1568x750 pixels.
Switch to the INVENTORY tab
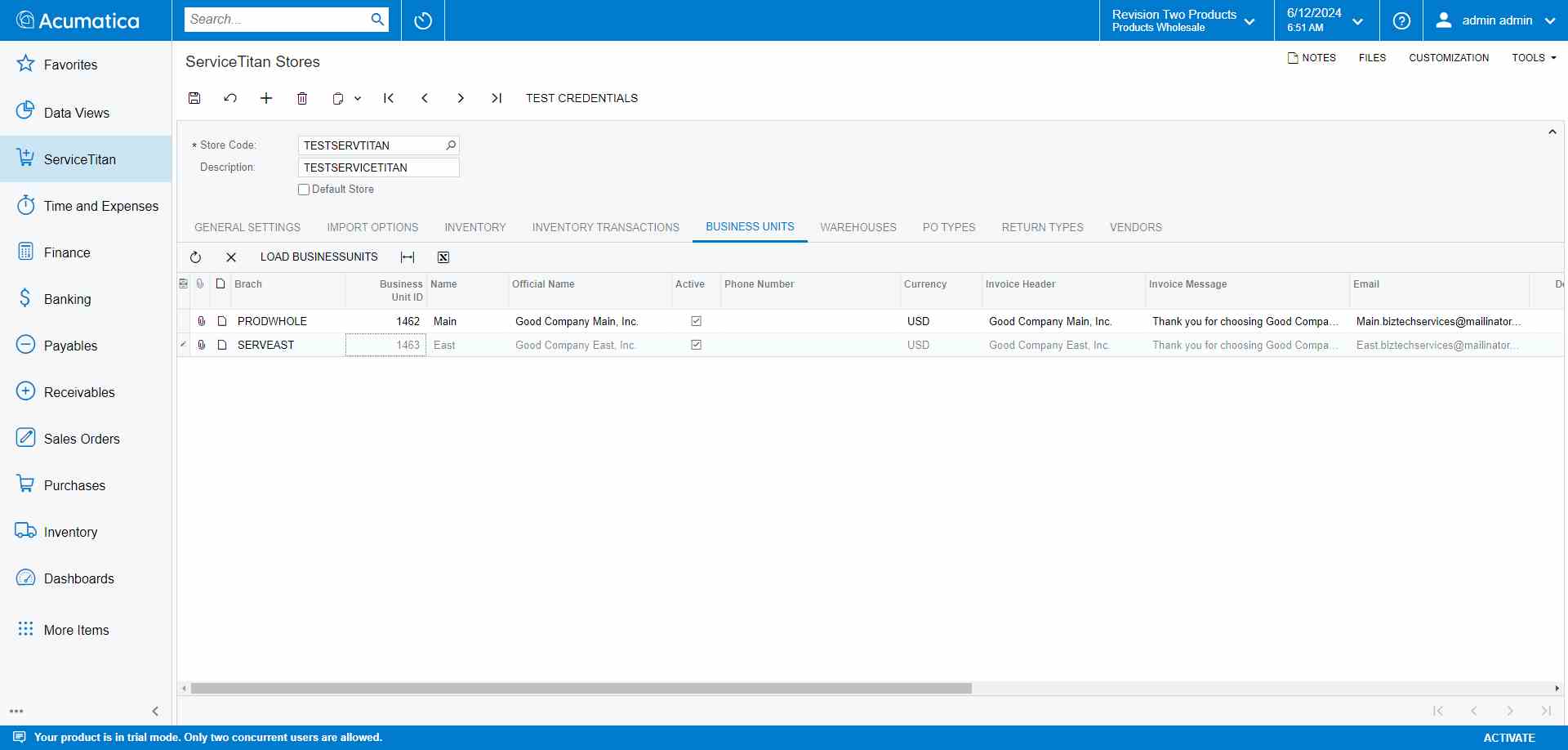pos(475,227)
